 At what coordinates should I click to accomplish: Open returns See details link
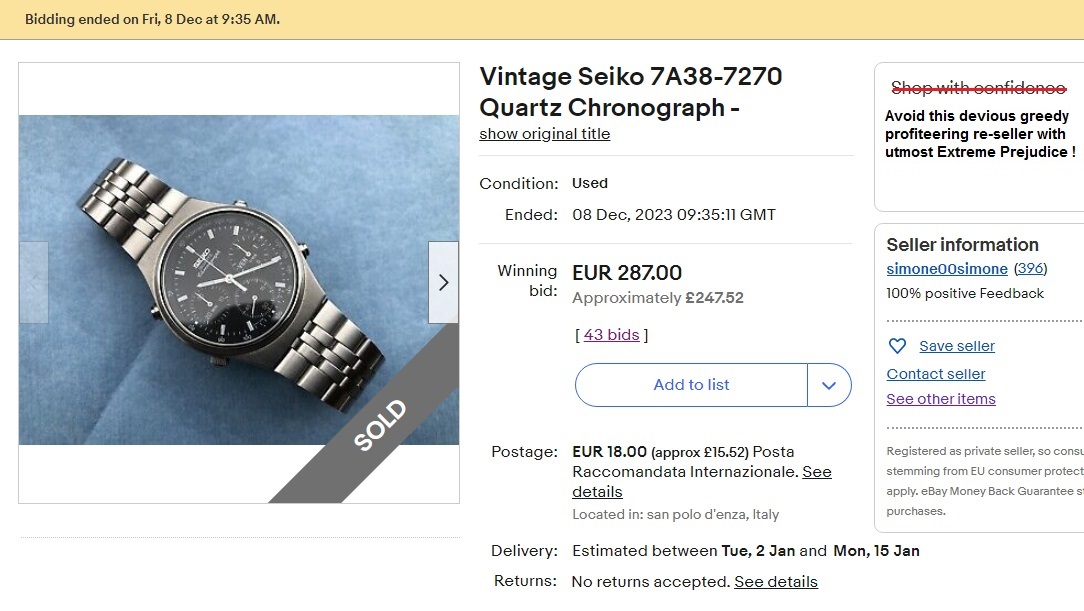point(775,581)
